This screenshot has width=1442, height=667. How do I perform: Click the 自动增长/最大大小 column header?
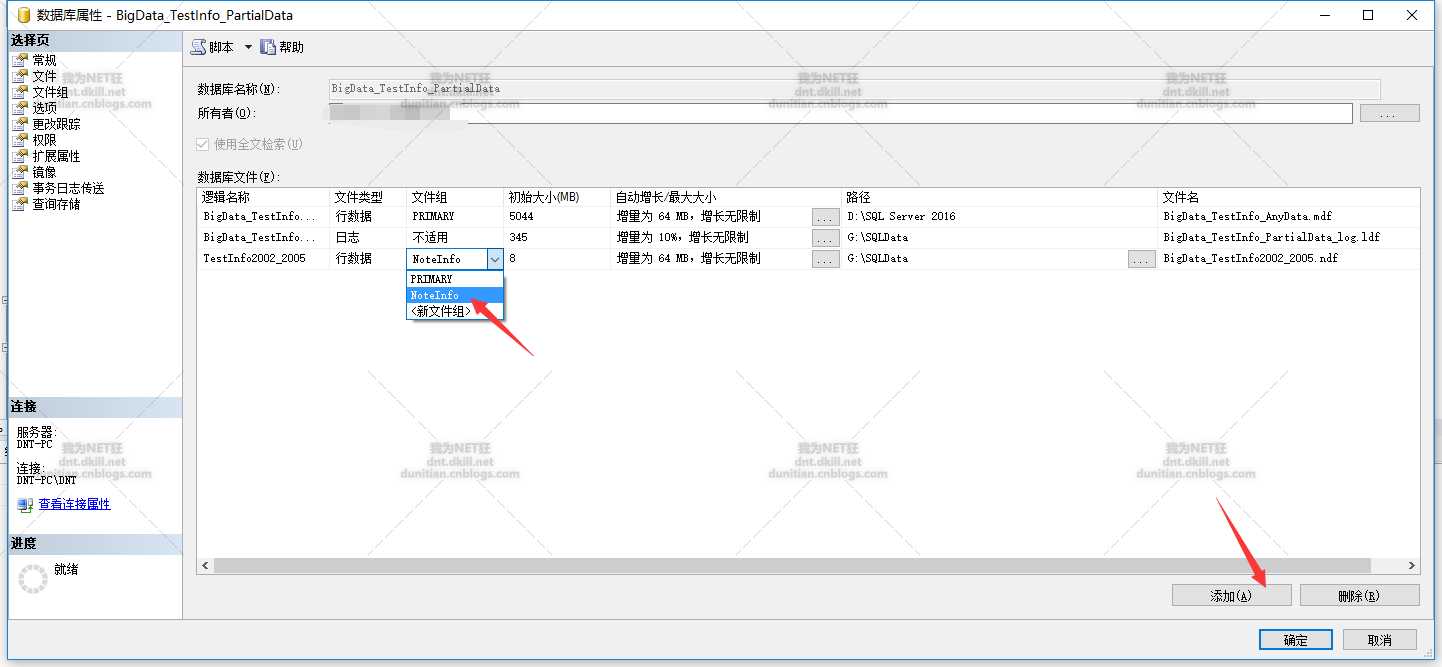pyautogui.click(x=726, y=197)
